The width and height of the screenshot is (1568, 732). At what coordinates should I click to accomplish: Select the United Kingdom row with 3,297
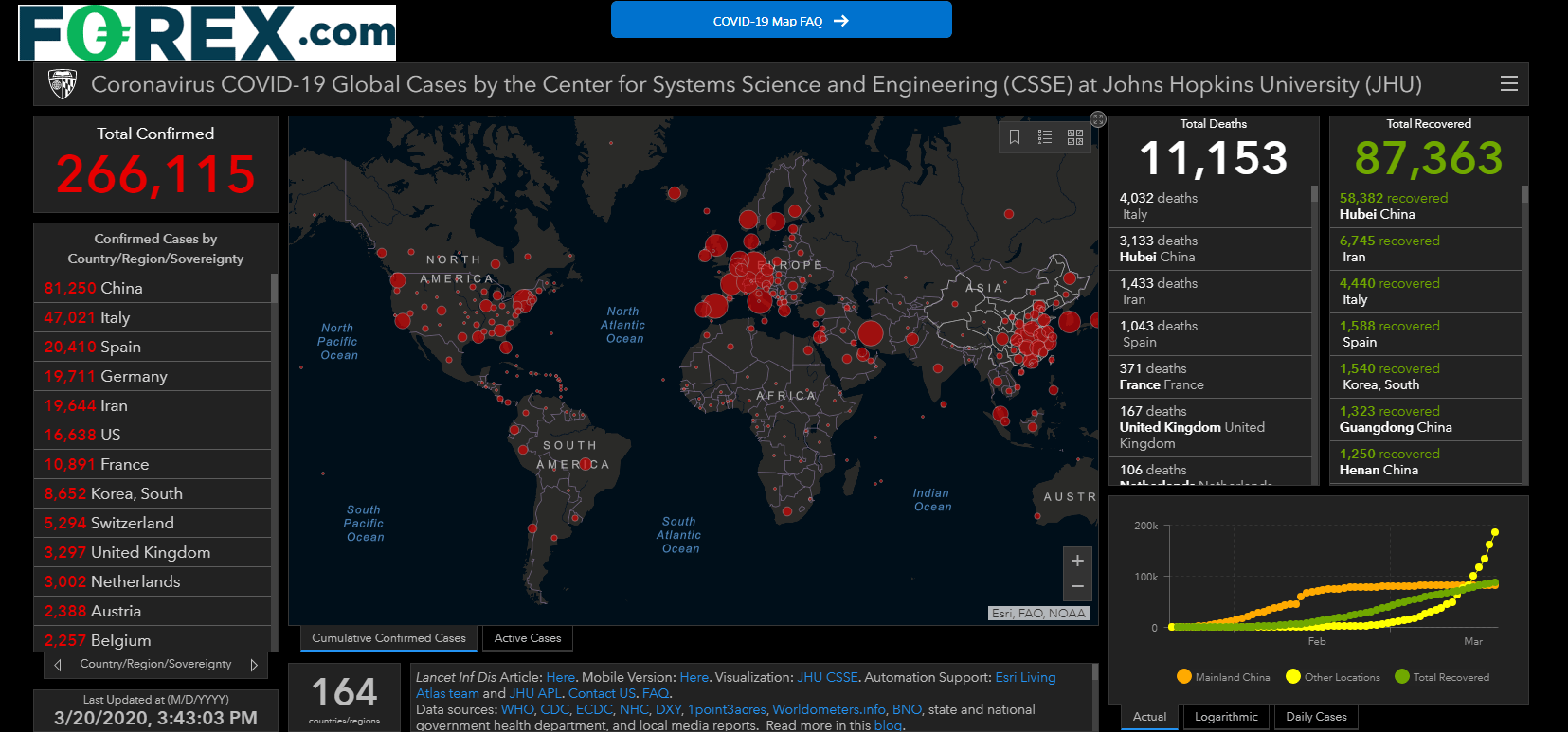pos(153,552)
